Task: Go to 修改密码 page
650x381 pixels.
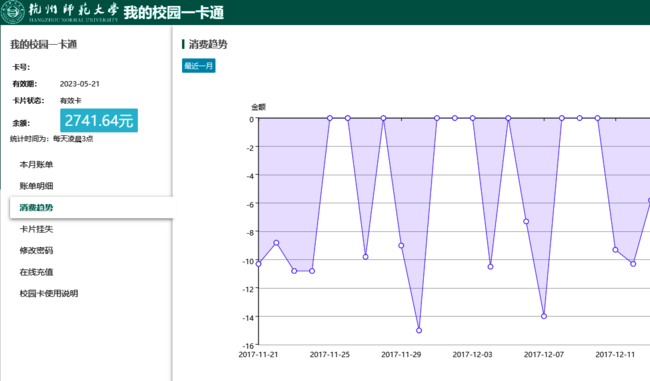Action: [x=36, y=250]
